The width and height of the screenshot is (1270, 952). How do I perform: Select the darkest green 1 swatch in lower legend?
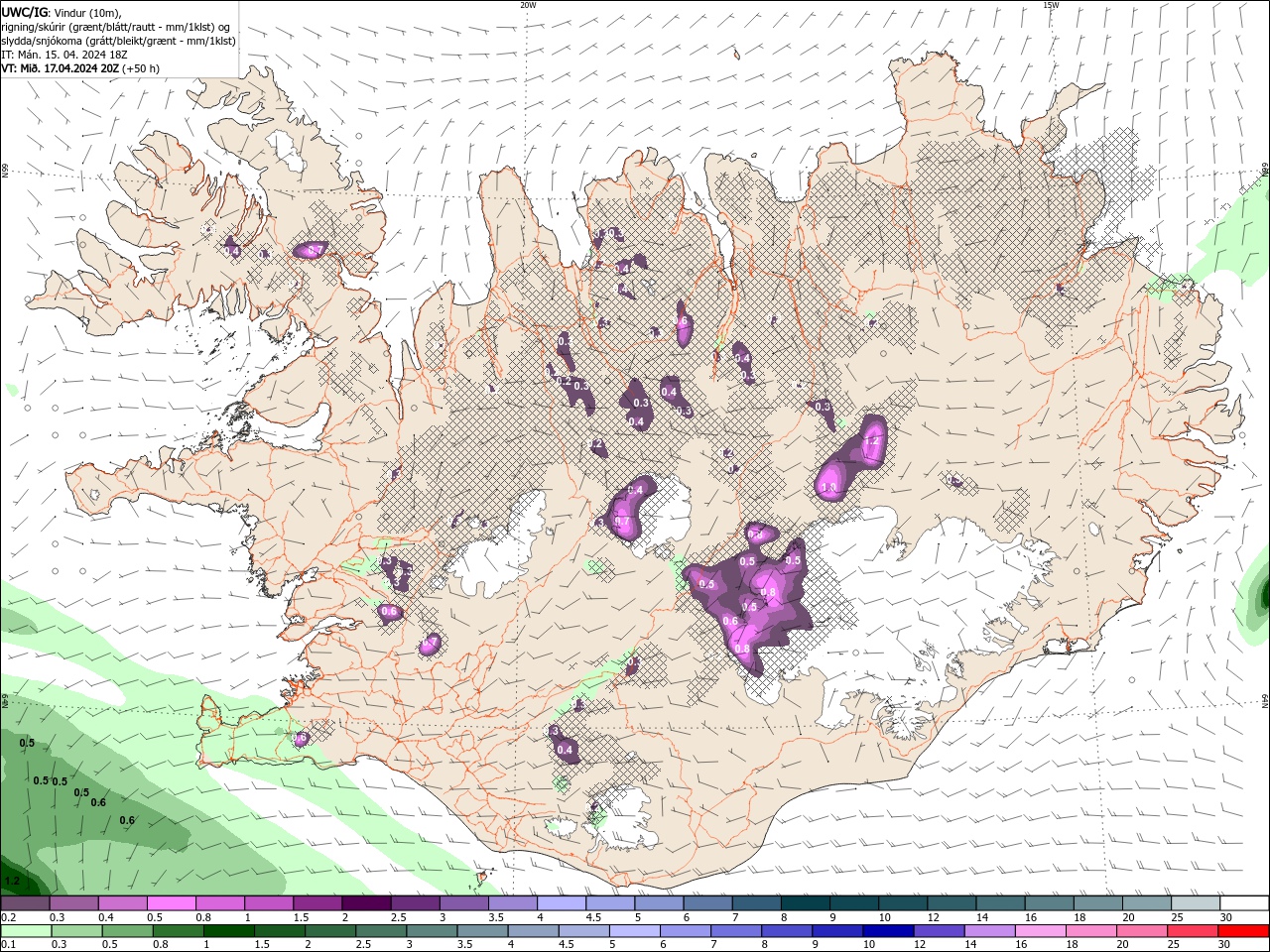pyautogui.click(x=228, y=931)
